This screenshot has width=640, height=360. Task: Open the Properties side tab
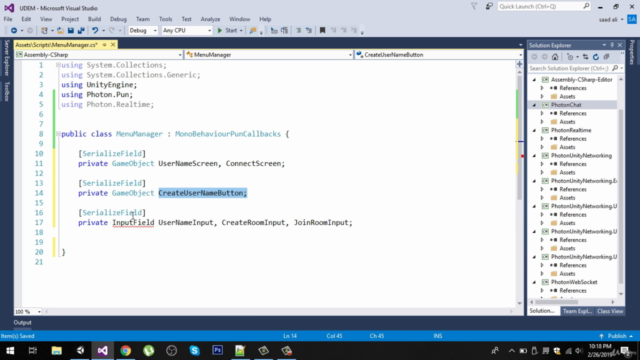pyautogui.click(x=632, y=52)
